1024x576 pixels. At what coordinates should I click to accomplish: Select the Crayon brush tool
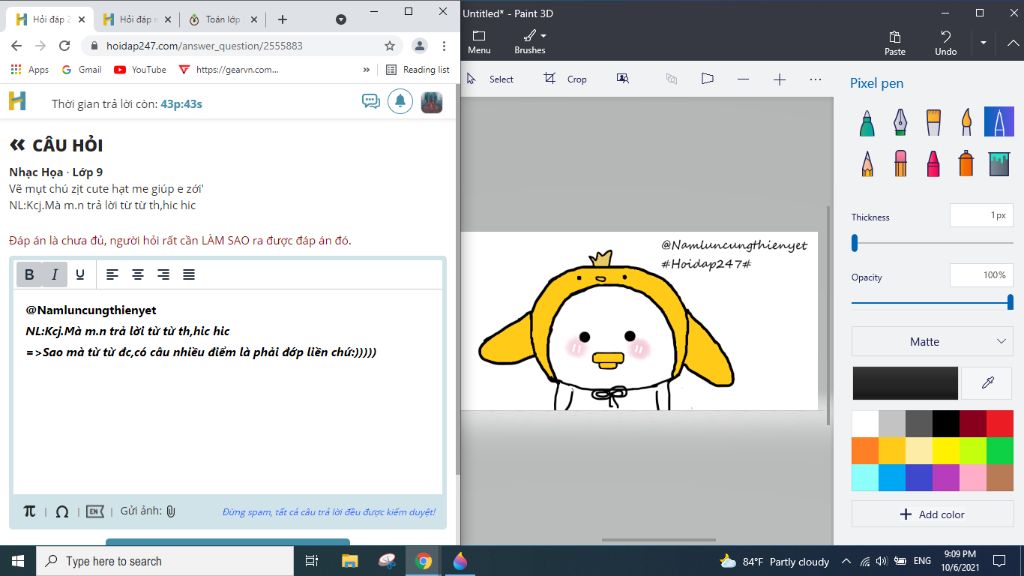click(x=933, y=163)
